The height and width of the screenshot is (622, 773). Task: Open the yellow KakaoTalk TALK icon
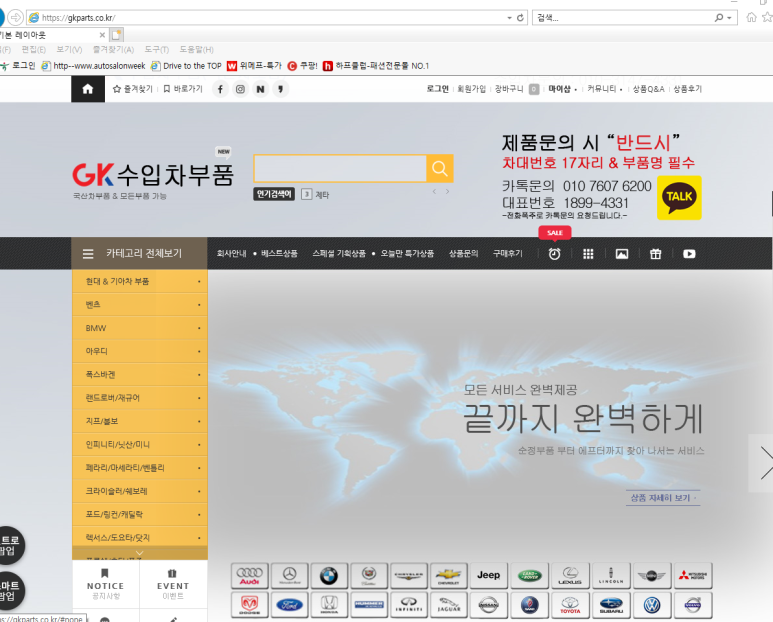679,198
